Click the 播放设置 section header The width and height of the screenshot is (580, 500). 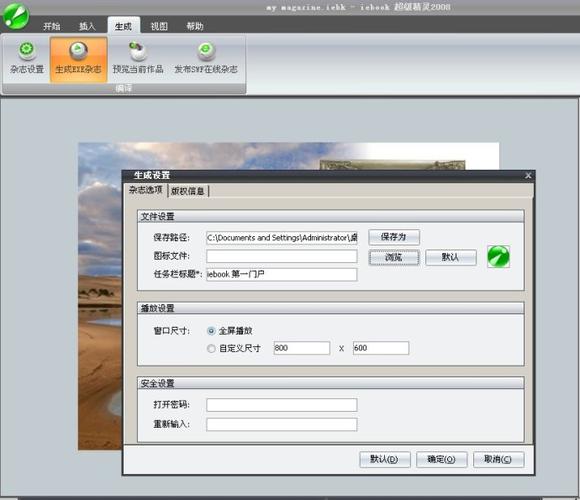coord(331,308)
